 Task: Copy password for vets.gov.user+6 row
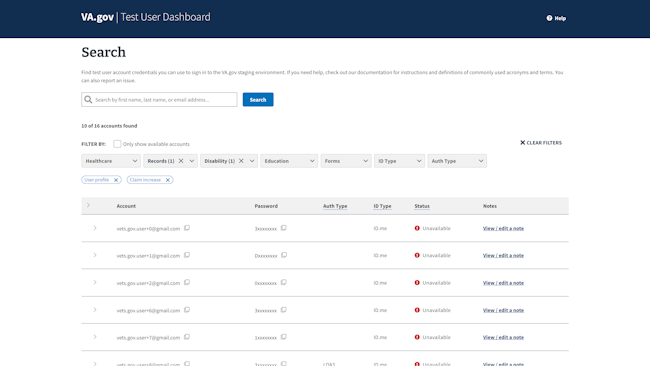(284, 310)
